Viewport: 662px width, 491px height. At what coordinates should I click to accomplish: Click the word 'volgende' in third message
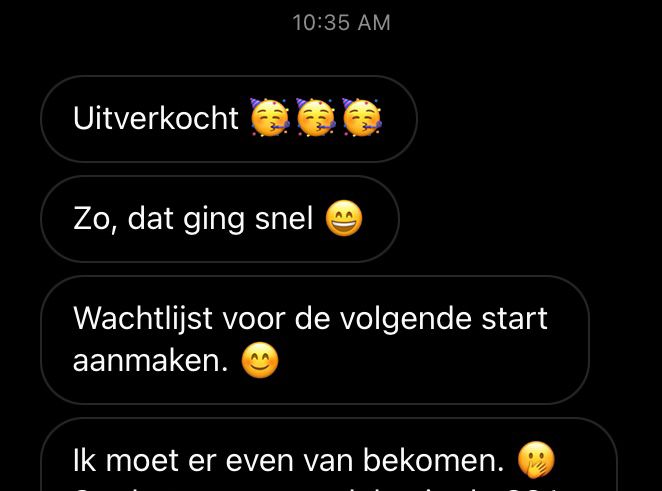point(406,319)
